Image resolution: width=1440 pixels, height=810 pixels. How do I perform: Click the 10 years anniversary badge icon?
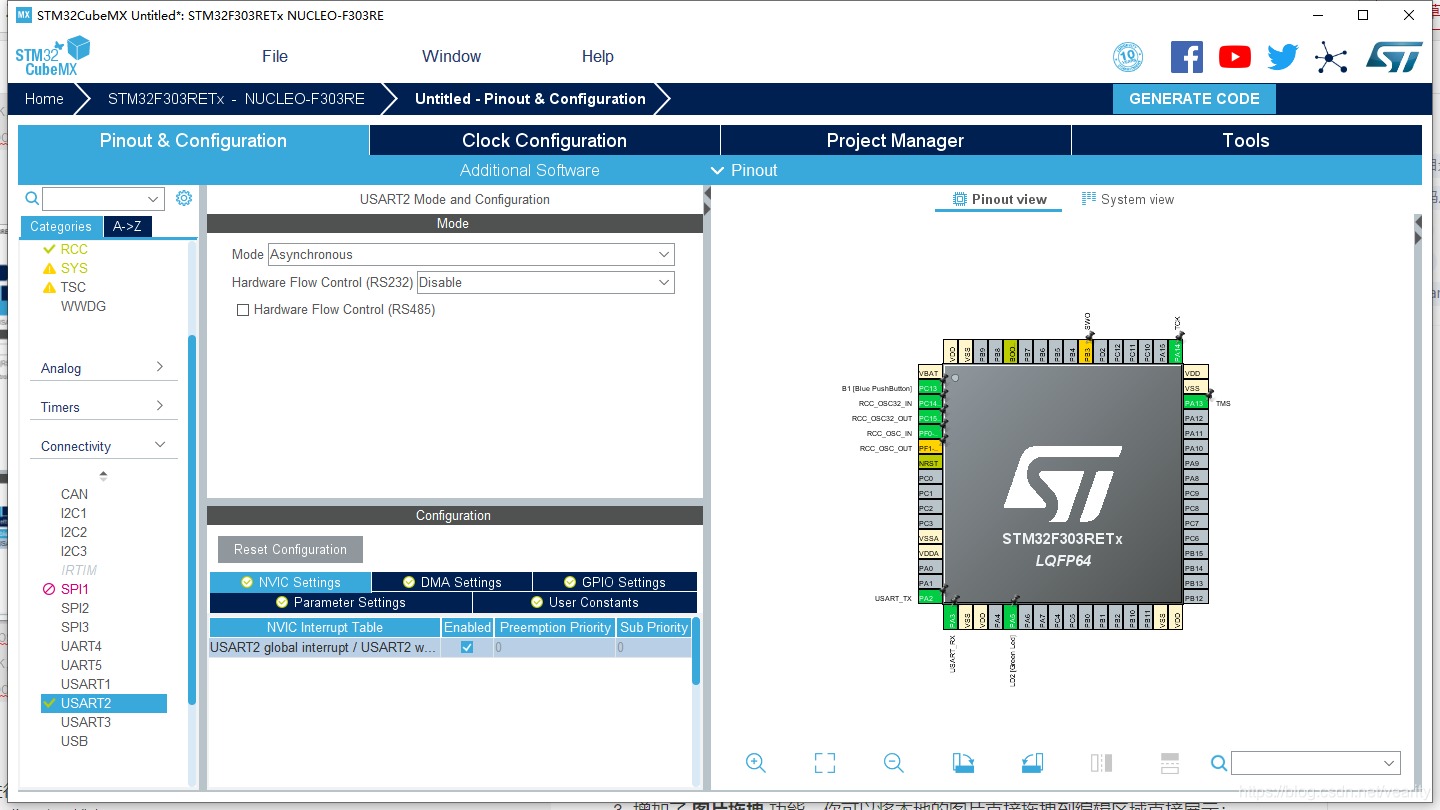click(1128, 57)
